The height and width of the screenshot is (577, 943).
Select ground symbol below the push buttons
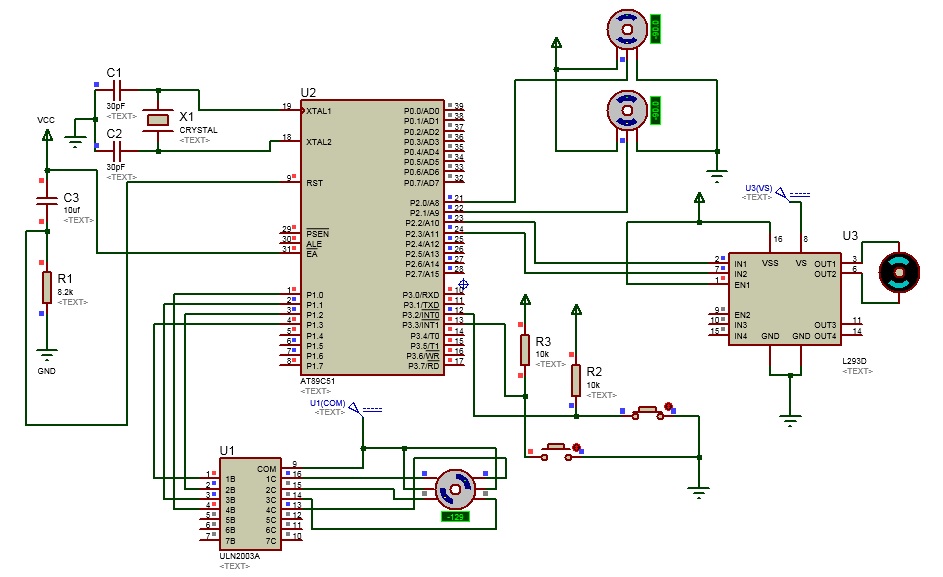tap(699, 493)
